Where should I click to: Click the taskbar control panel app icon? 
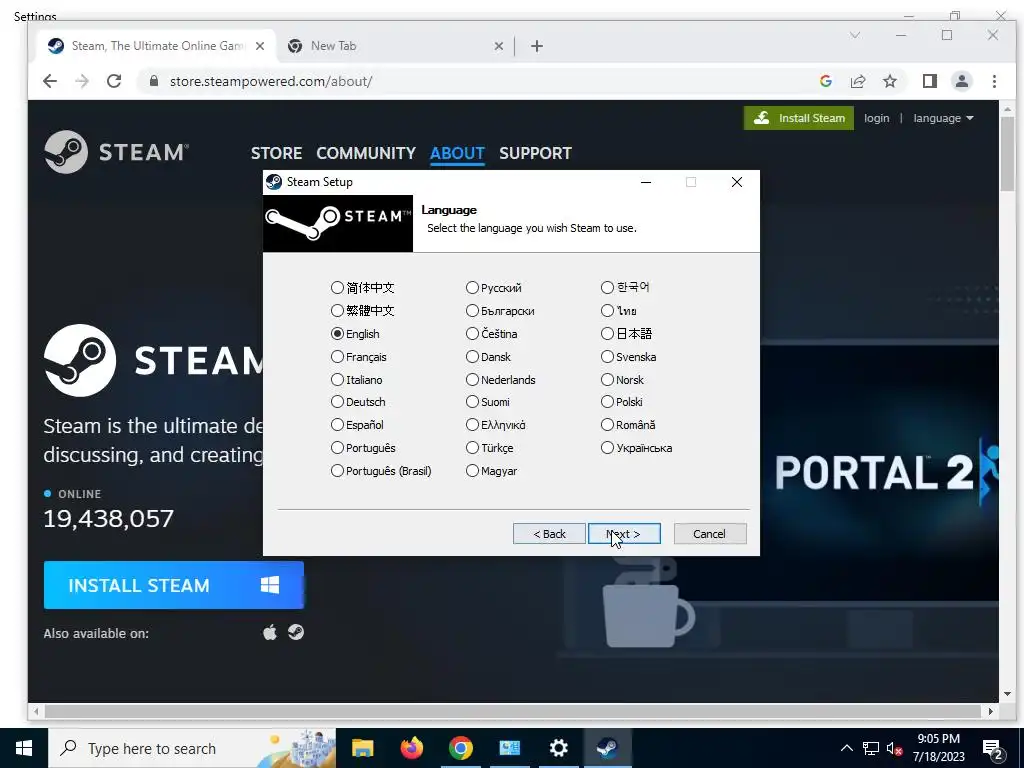point(509,748)
